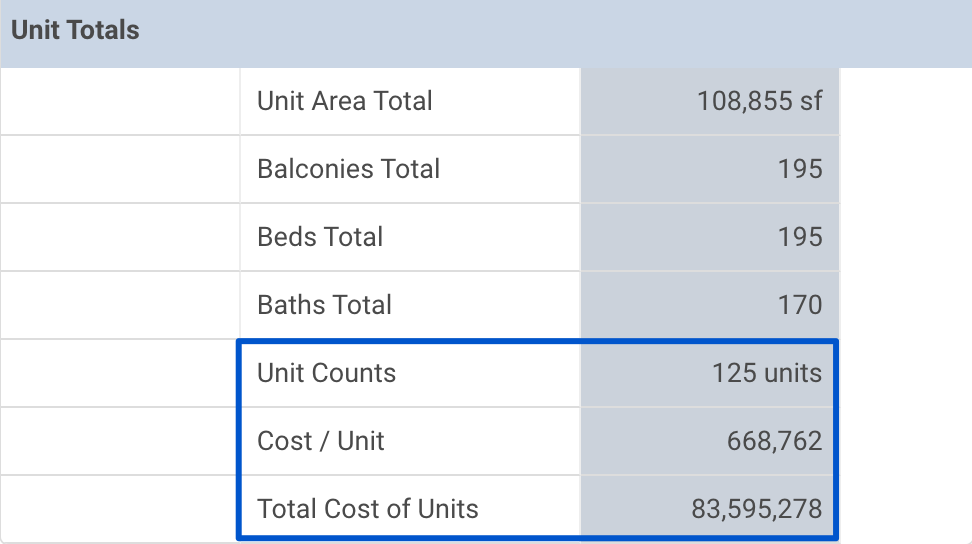Viewport: 972px width, 544px height.
Task: Click empty cell left of Cost / Unit
Action: (120, 442)
